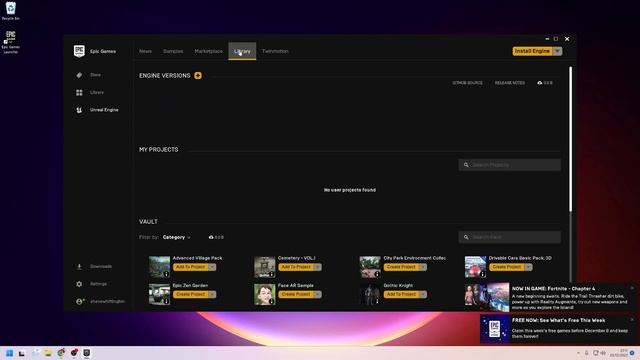Click the Search Vault field

click(509, 237)
